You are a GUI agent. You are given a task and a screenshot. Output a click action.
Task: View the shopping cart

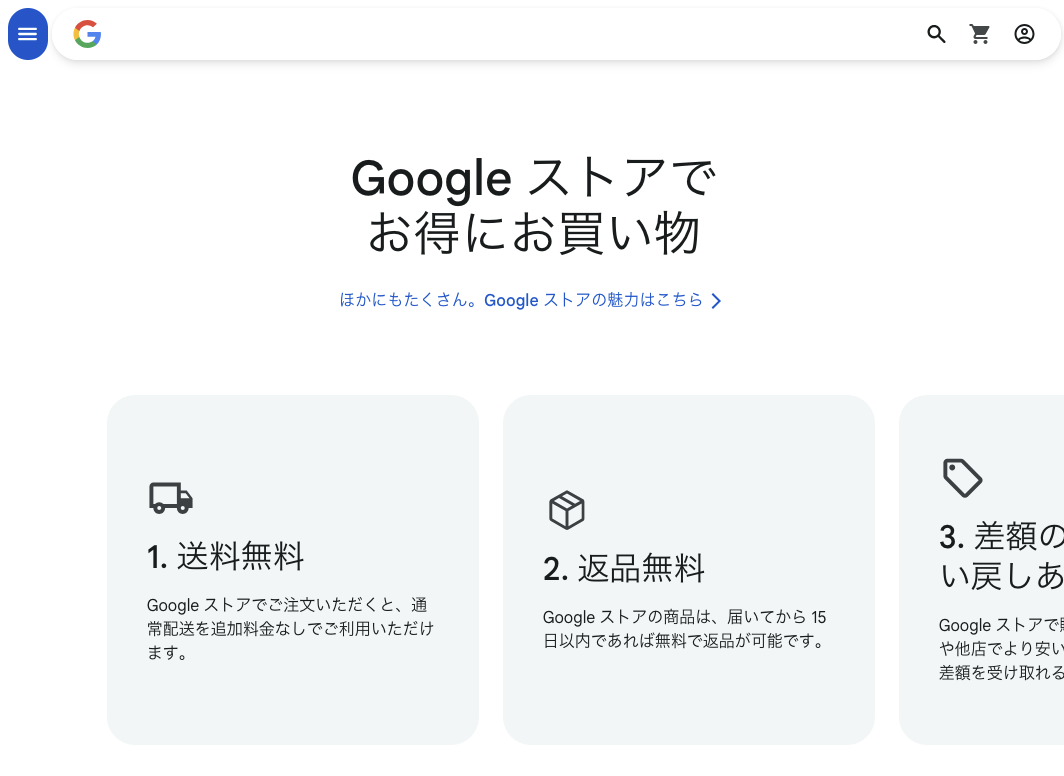pos(980,34)
